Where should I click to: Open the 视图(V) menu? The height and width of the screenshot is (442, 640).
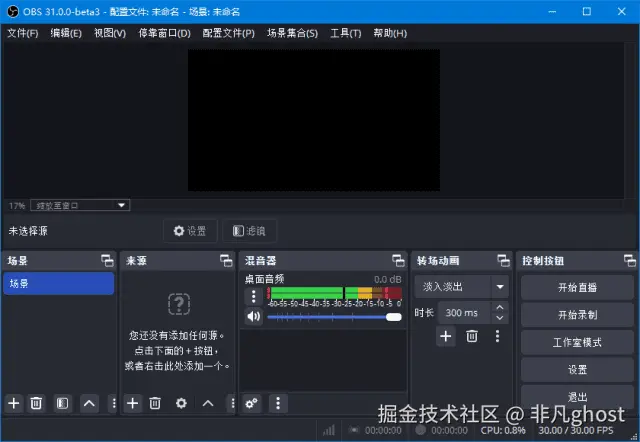pos(110,33)
